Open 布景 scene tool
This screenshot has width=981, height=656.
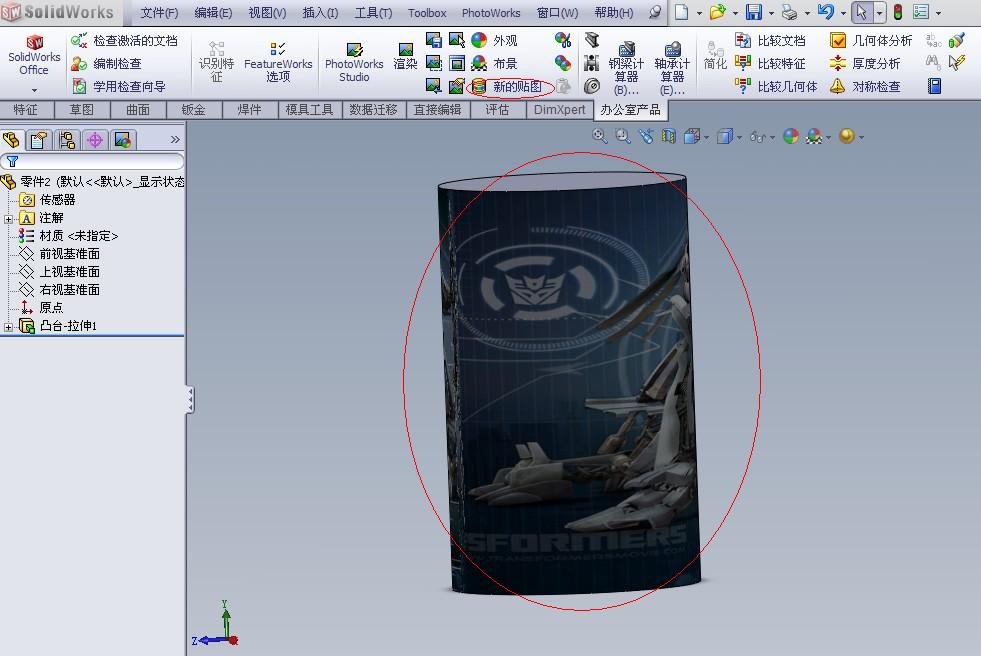coord(495,63)
